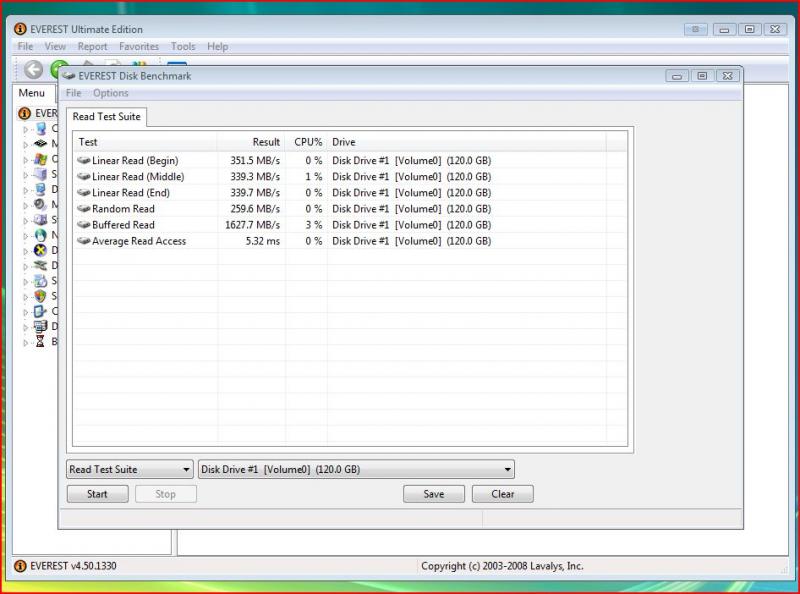Switch to the Menu tab in sidebar
This screenshot has height=594, width=800.
[x=32, y=93]
